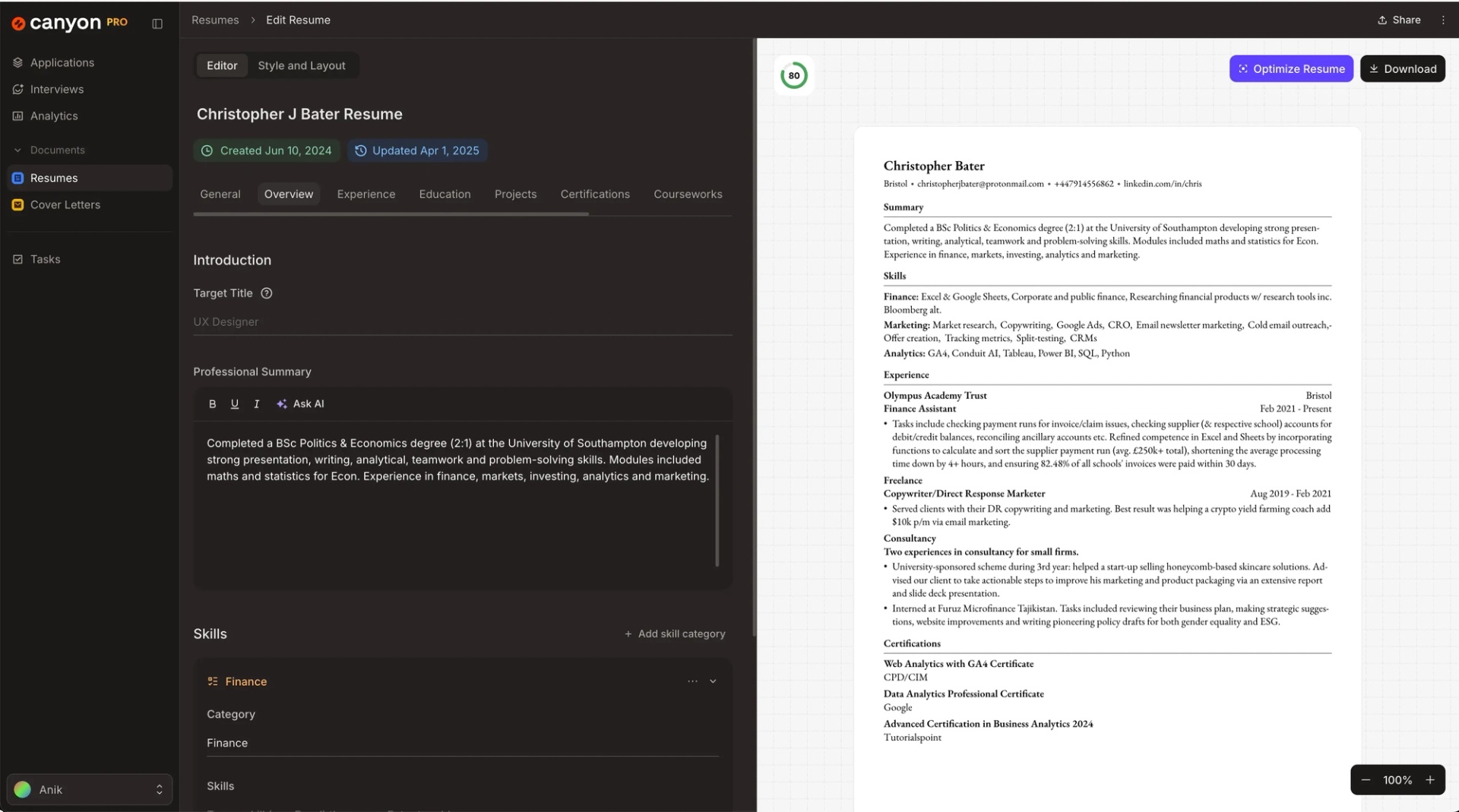The height and width of the screenshot is (812, 1459).
Task: Zoom out with the minus icon
Action: [x=1366, y=780]
